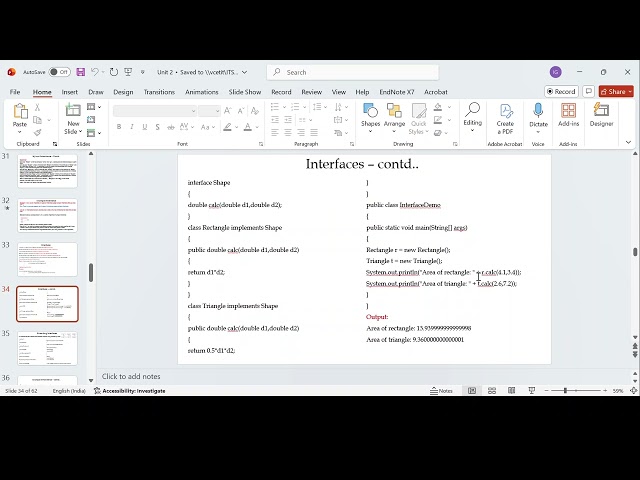Screen dimensions: 640x480
Task: Click the Cut scissors icon
Action: pyautogui.click(x=37, y=107)
